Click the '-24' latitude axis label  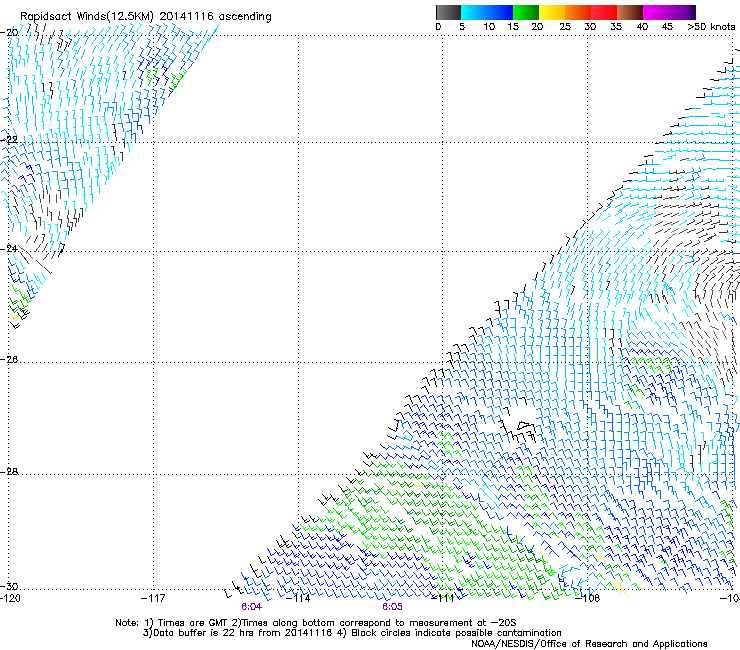9,249
